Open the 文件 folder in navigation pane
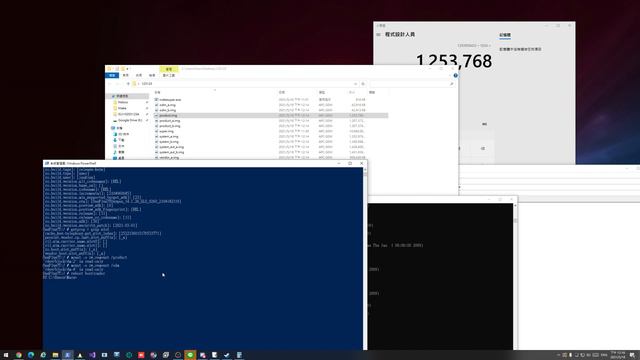 click(x=121, y=146)
